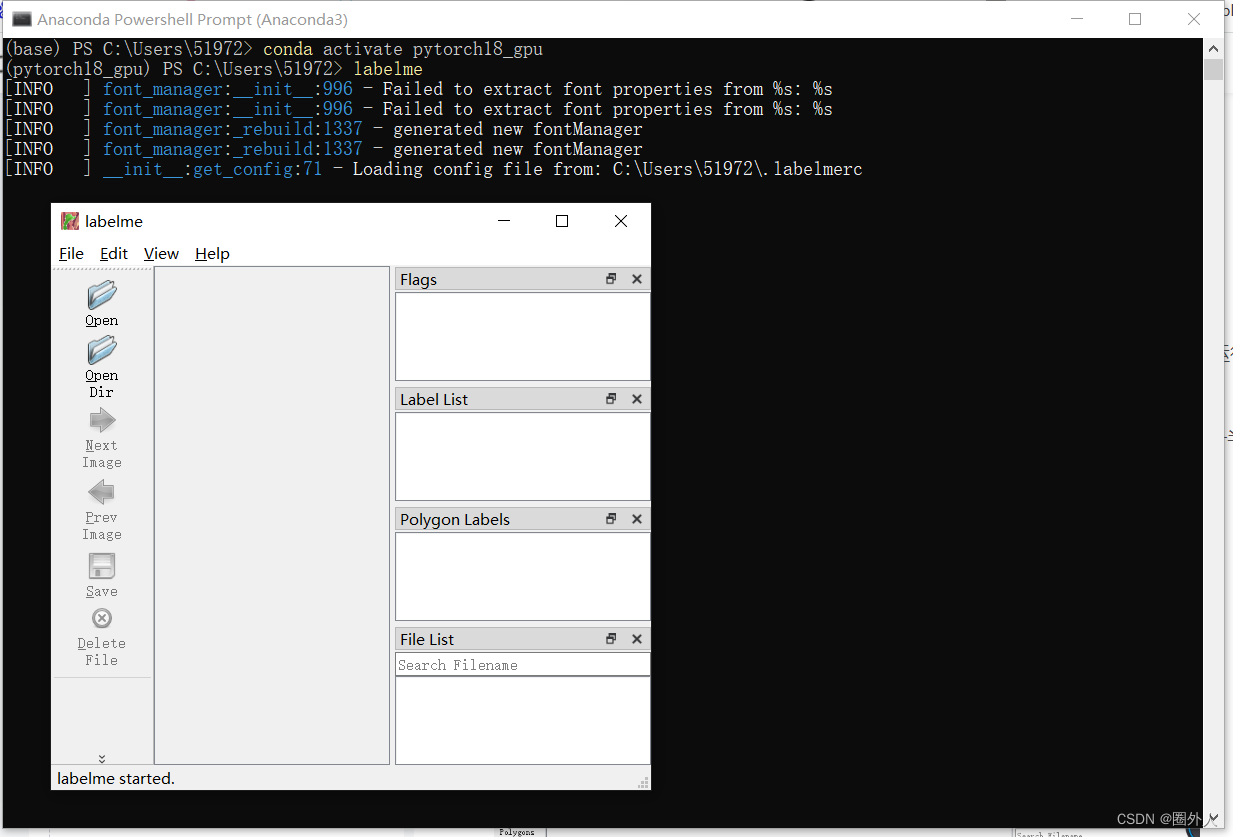Open the Edit menu
Viewport: 1233px width, 837px height.
point(113,253)
